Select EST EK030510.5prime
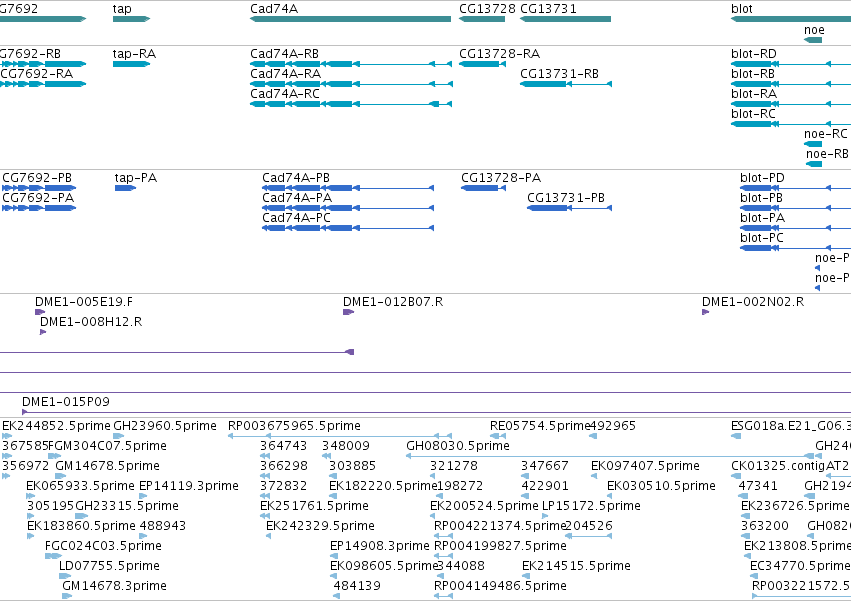The image size is (851, 601). [661, 485]
